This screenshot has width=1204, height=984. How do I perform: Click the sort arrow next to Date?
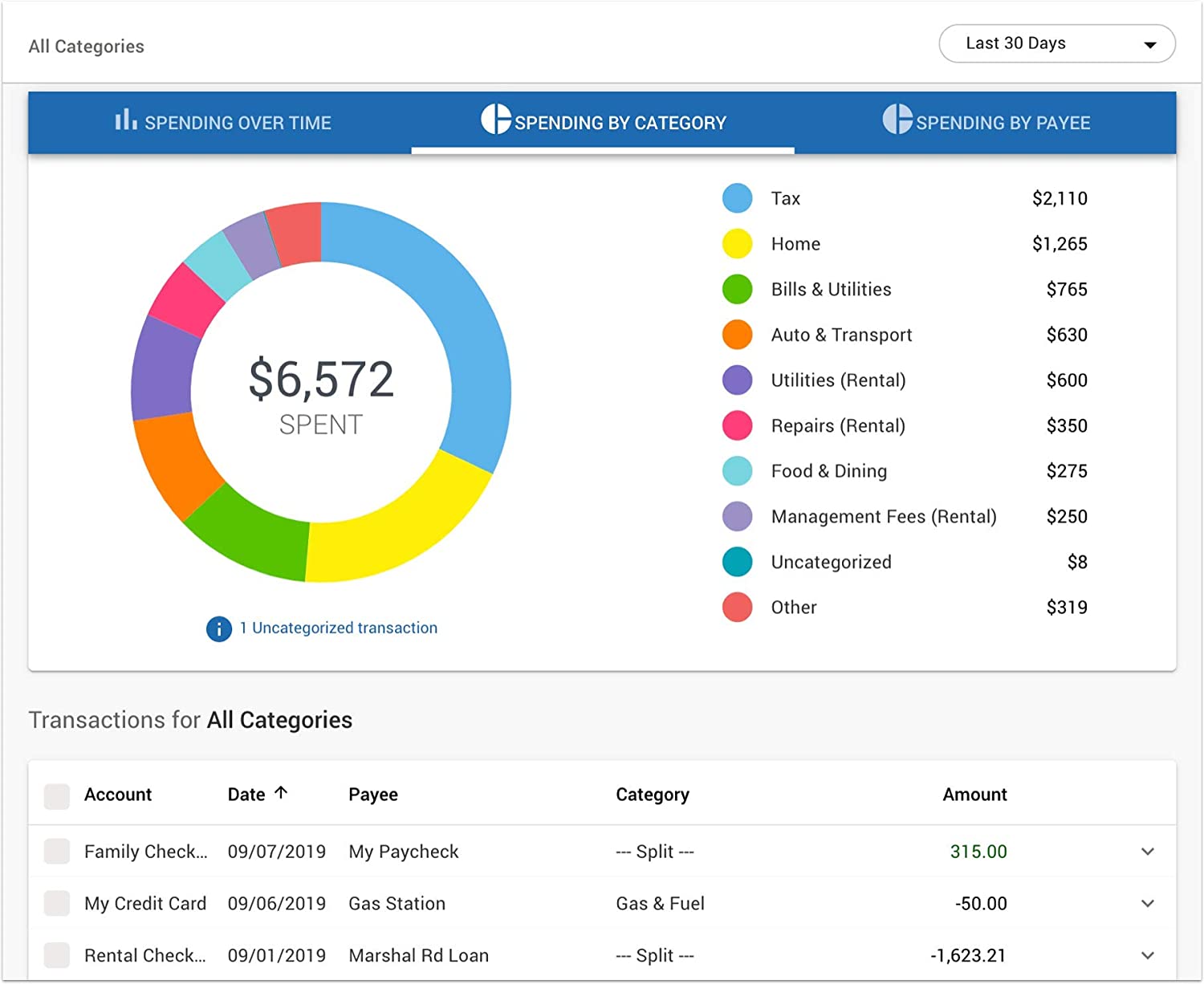pyautogui.click(x=281, y=793)
